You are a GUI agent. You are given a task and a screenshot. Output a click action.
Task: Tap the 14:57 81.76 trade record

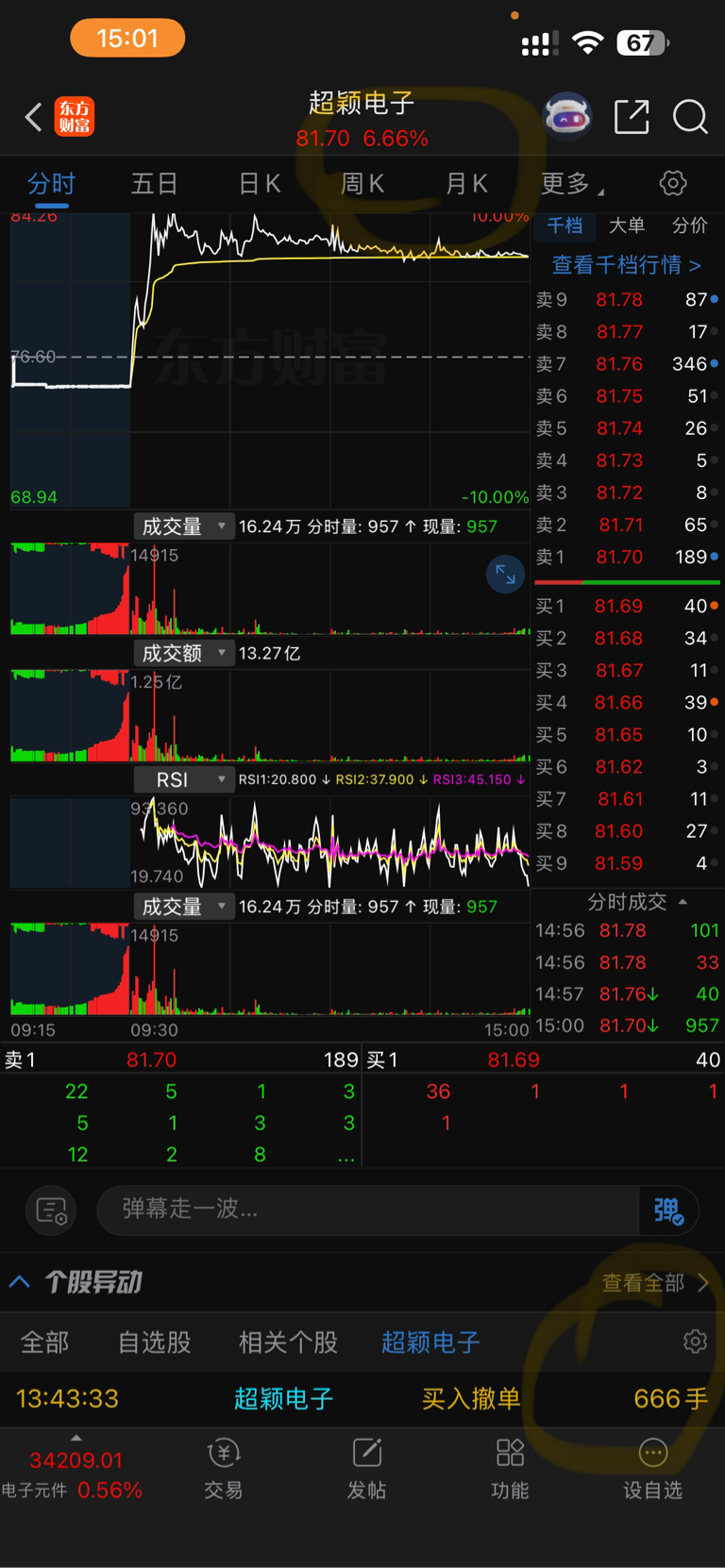(x=627, y=994)
